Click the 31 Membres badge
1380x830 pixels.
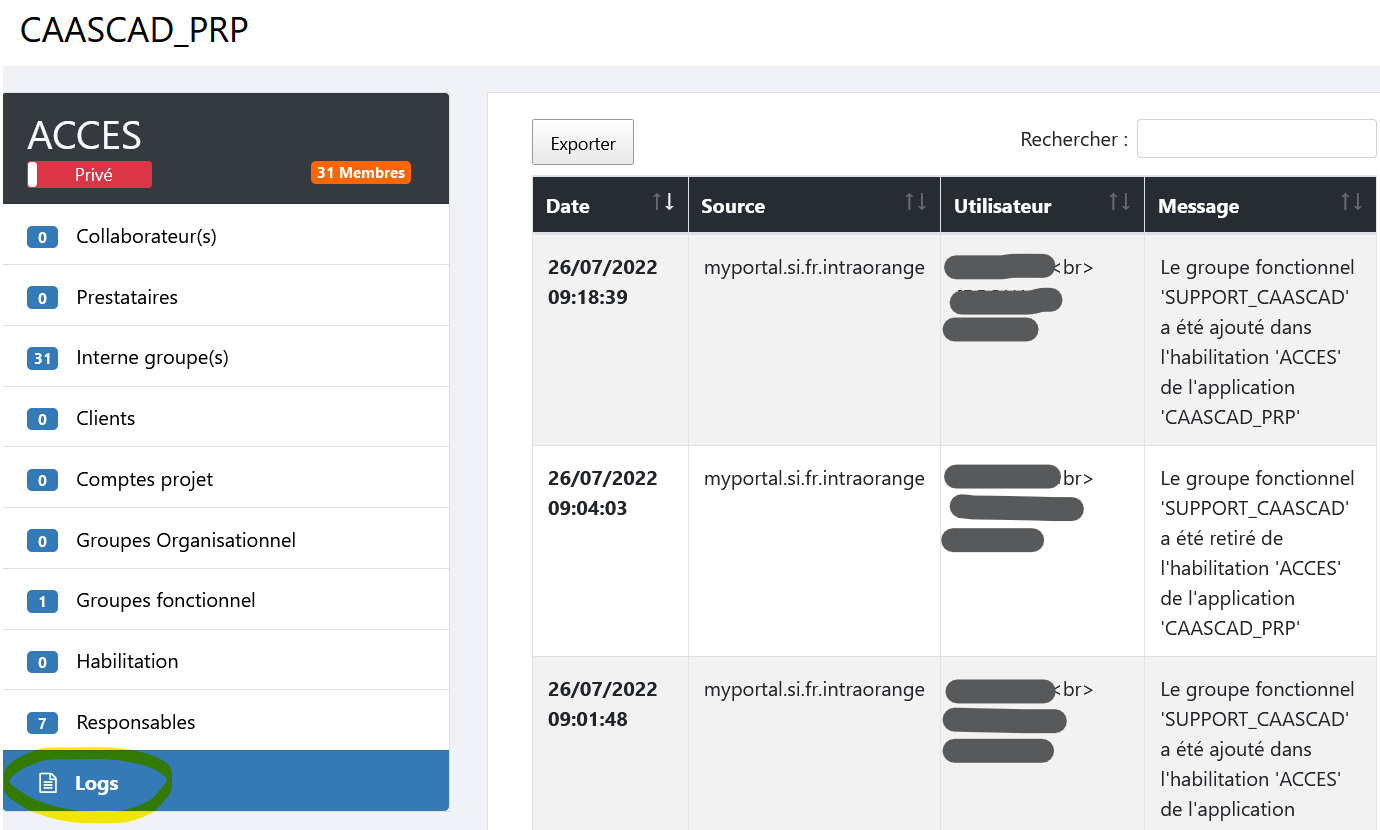[x=361, y=173]
